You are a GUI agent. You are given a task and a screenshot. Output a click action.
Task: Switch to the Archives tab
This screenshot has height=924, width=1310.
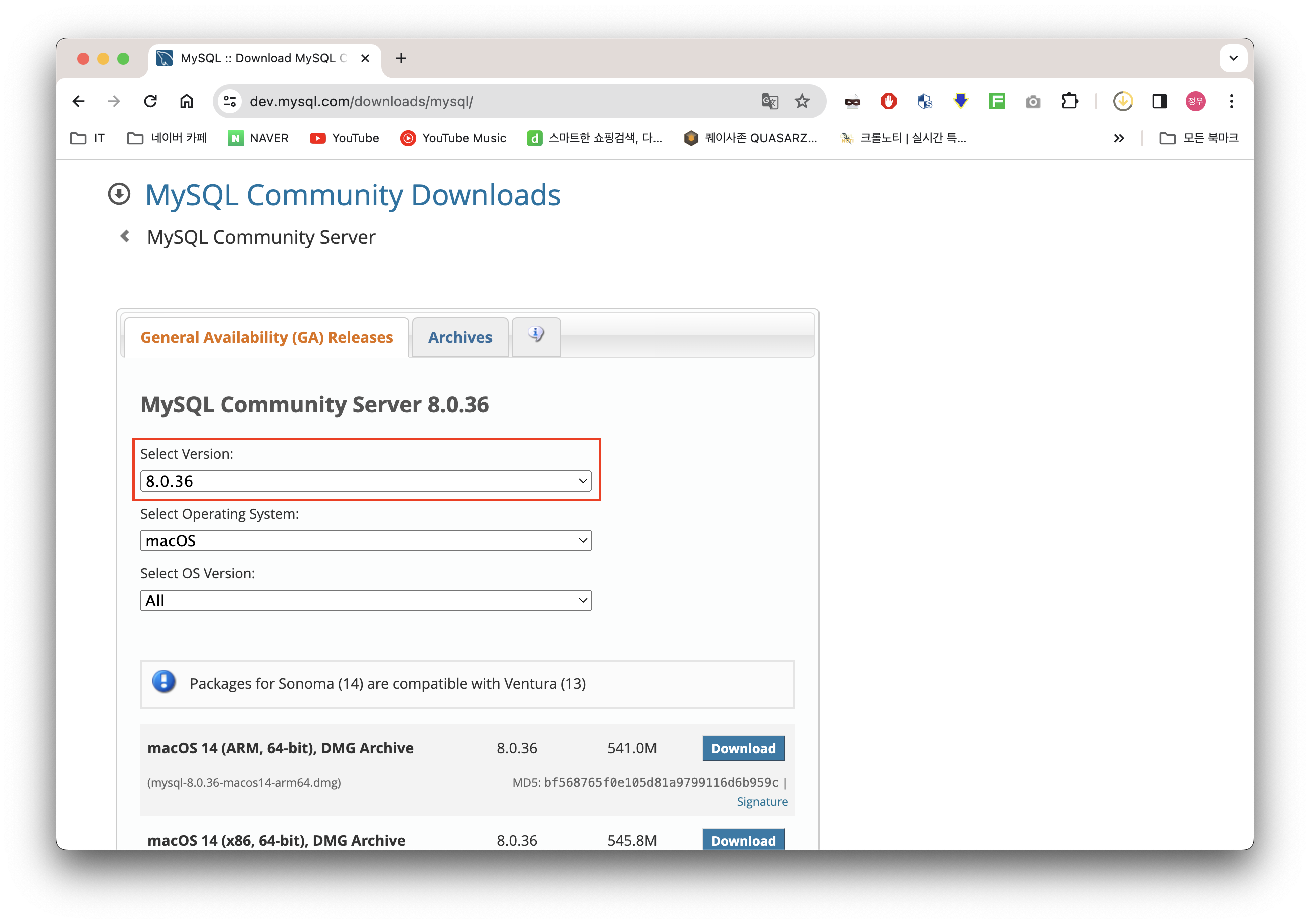tap(460, 337)
